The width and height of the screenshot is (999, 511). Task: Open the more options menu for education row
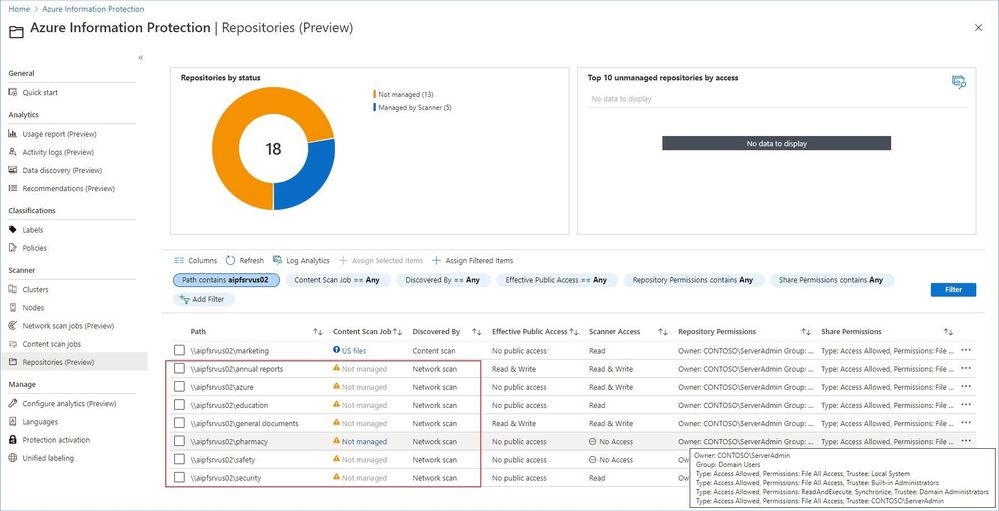coord(966,405)
